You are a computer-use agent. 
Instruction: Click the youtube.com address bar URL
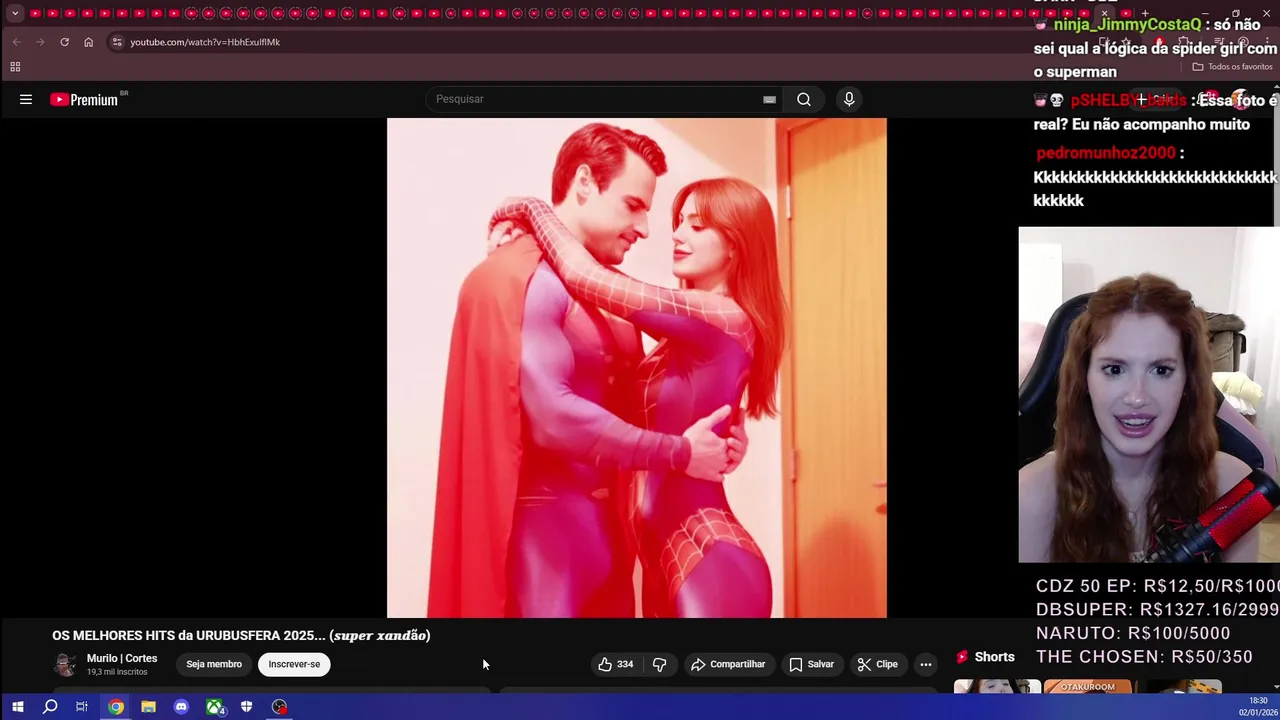(x=205, y=42)
